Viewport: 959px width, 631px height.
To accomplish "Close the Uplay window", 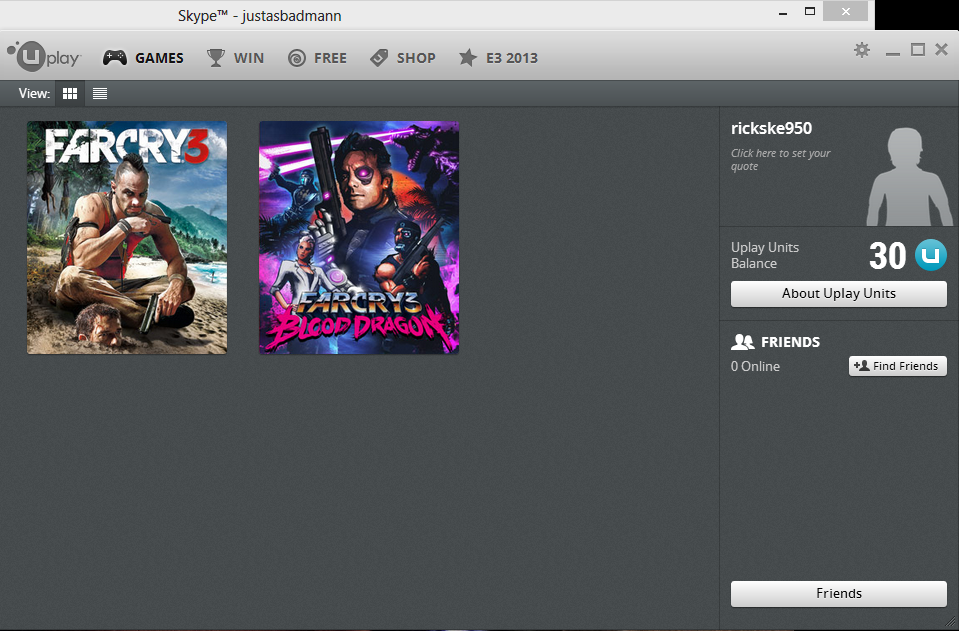I will (x=942, y=50).
